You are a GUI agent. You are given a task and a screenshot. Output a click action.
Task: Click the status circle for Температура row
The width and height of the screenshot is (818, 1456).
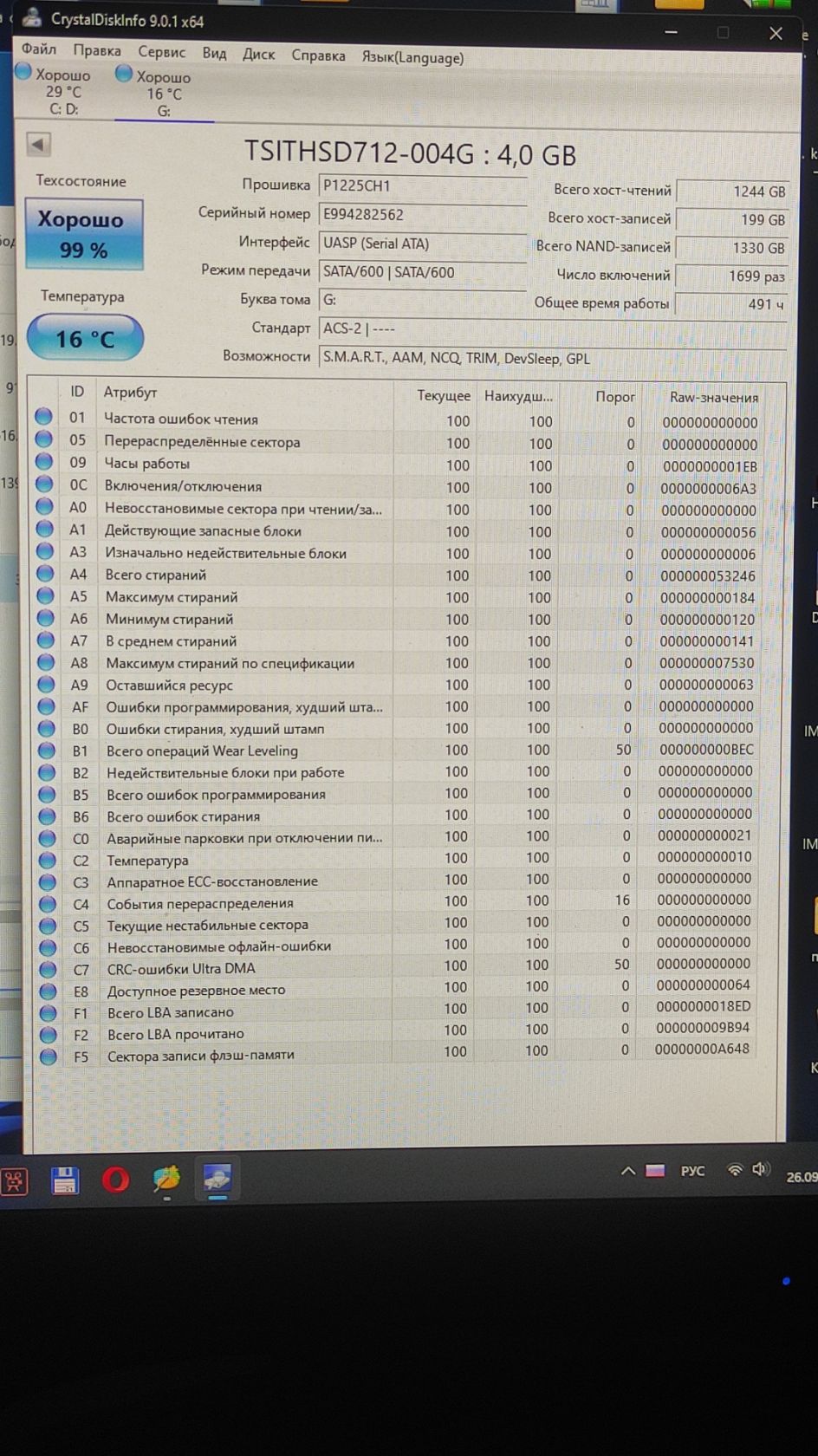tap(47, 860)
